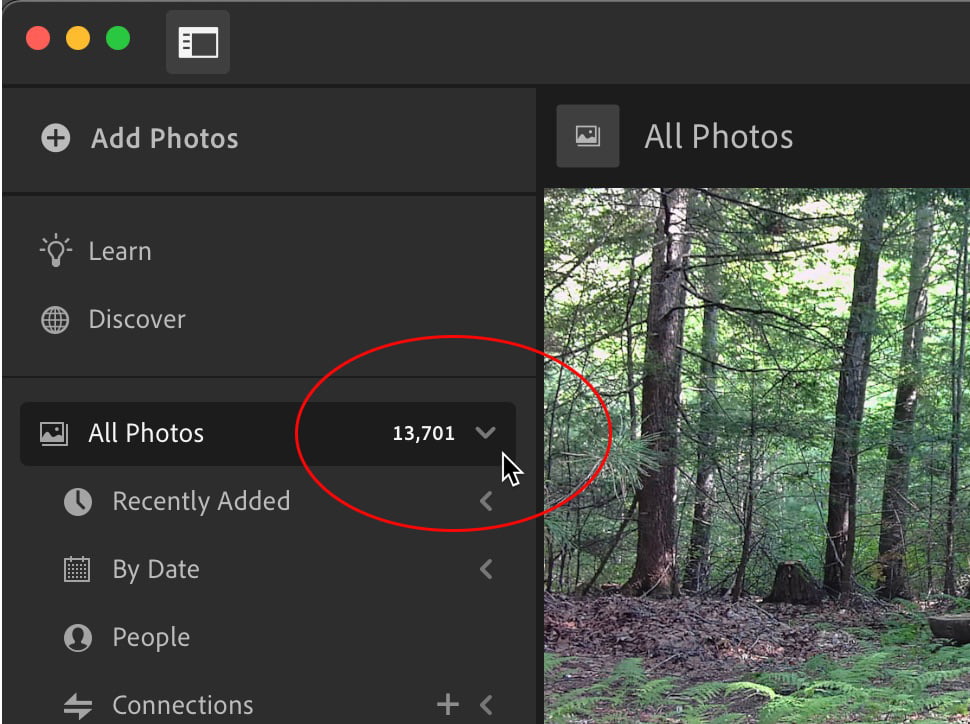Click the All Photos header picture icon
This screenshot has height=724, width=970.
click(588, 136)
